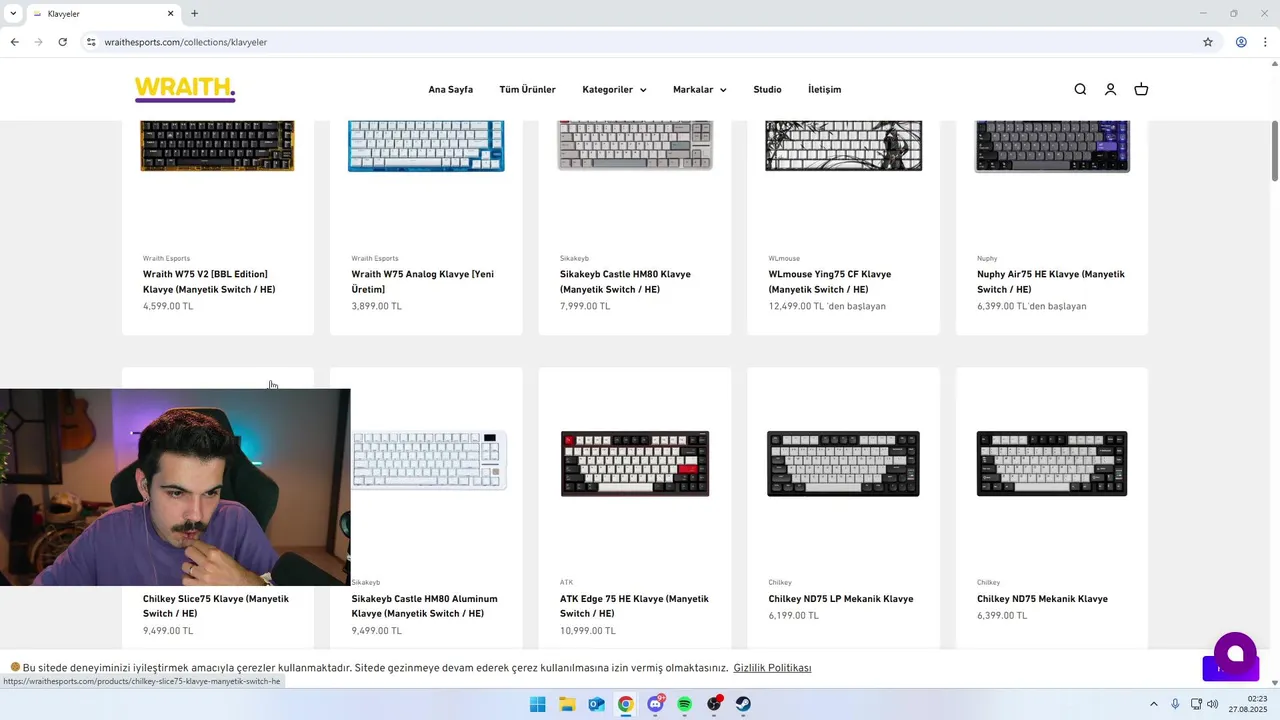Open Wraith W75 Analog Klavye product

(x=423, y=282)
